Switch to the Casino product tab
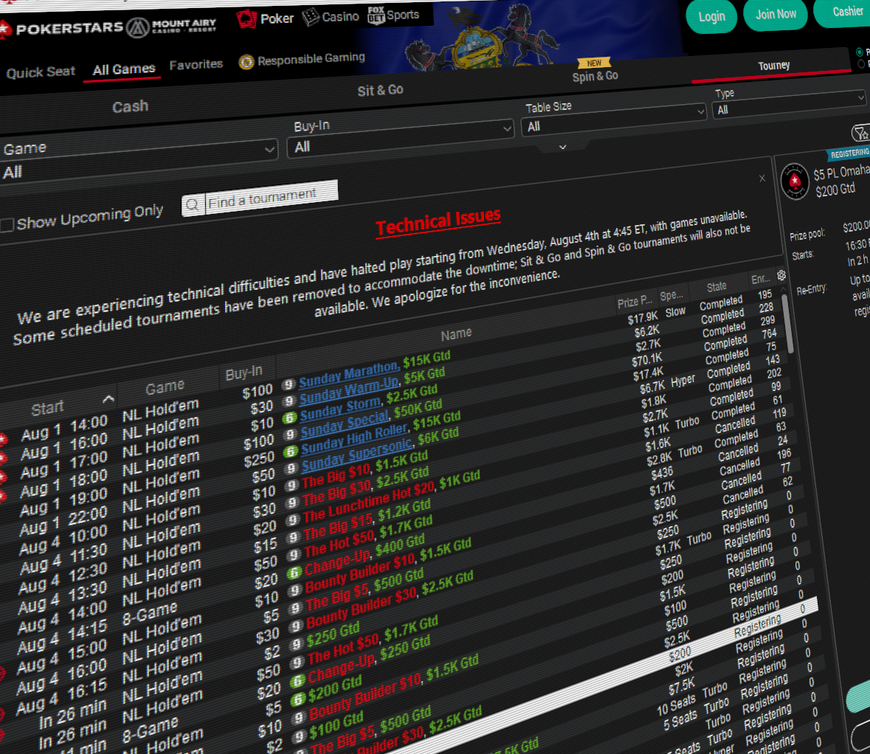870x754 pixels. pos(331,17)
